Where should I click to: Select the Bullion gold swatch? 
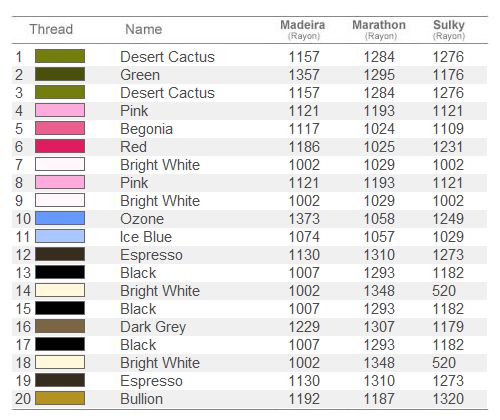(x=60, y=398)
